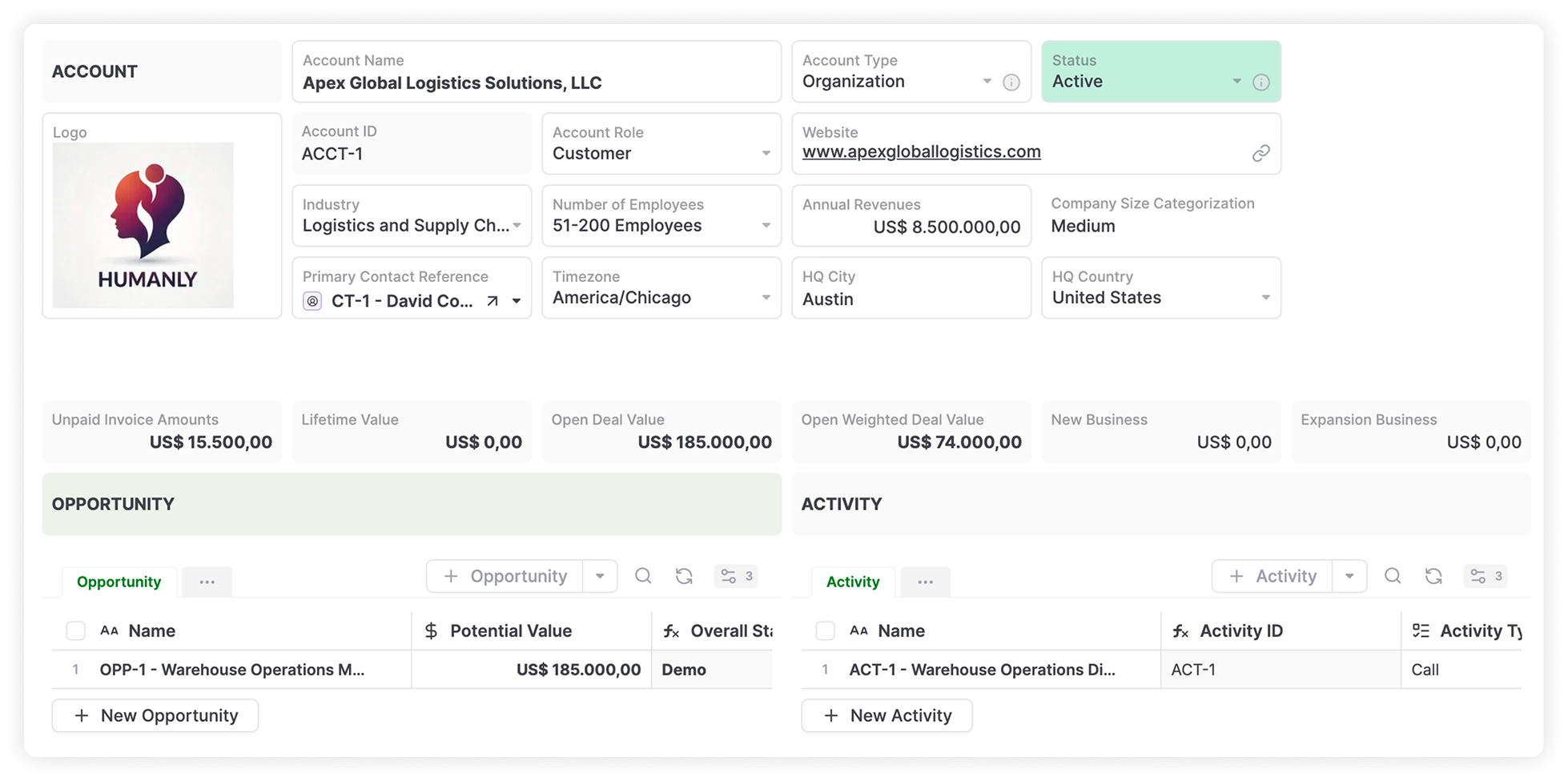Click the dollar icon in Potential Value header

point(431,631)
